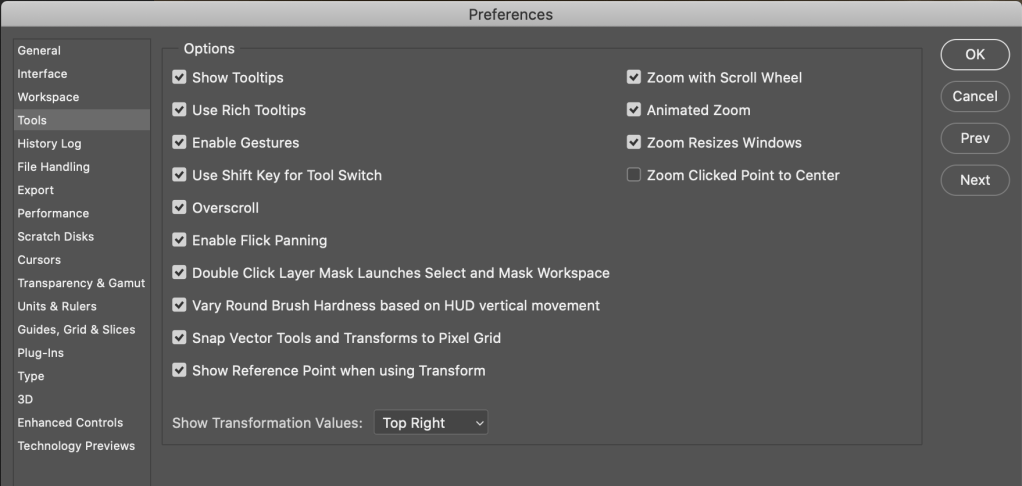Select Performance in the sidebar
Screen dimensions: 1022x486
point(53,213)
